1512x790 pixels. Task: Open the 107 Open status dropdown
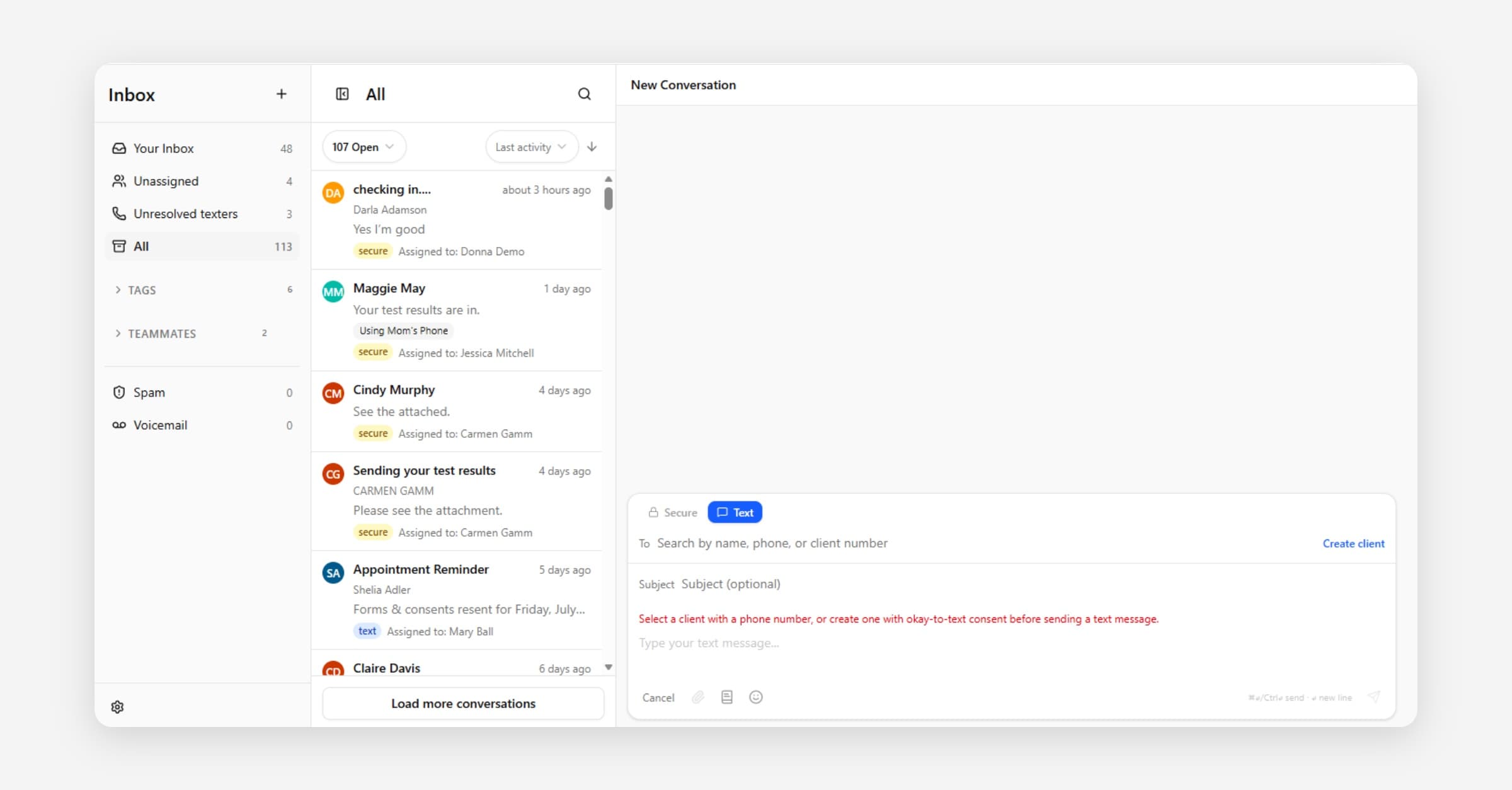(x=364, y=147)
